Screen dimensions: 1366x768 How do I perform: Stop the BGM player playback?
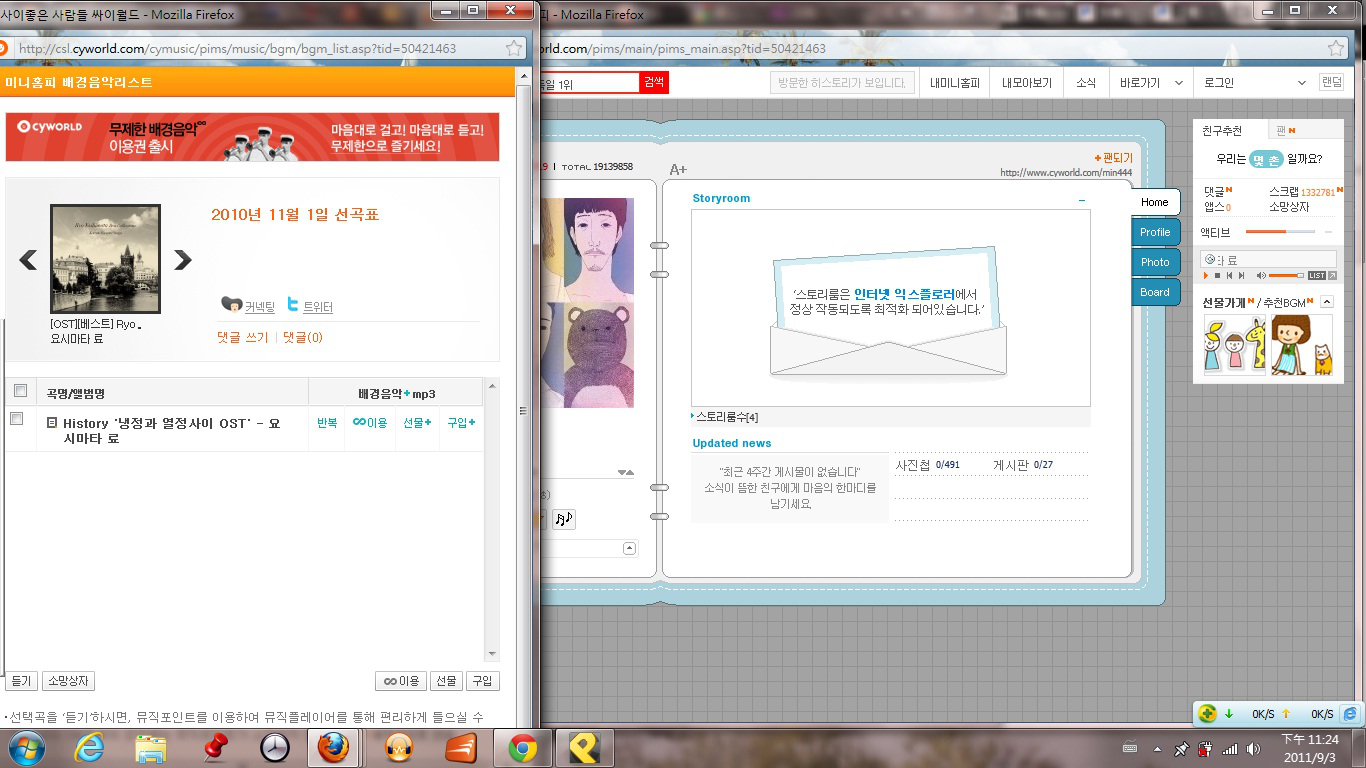click(1217, 275)
